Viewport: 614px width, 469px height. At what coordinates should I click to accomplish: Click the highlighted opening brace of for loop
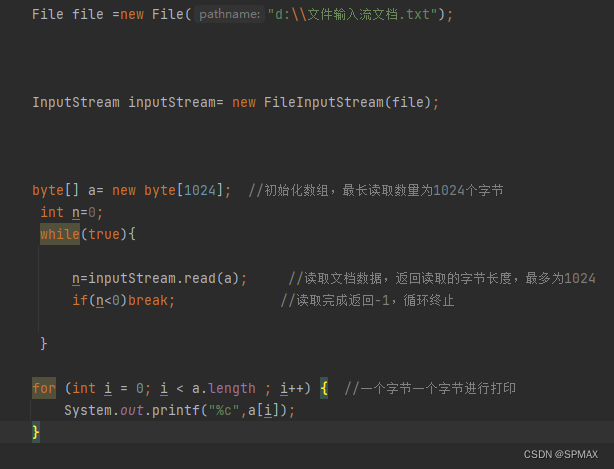click(324, 388)
